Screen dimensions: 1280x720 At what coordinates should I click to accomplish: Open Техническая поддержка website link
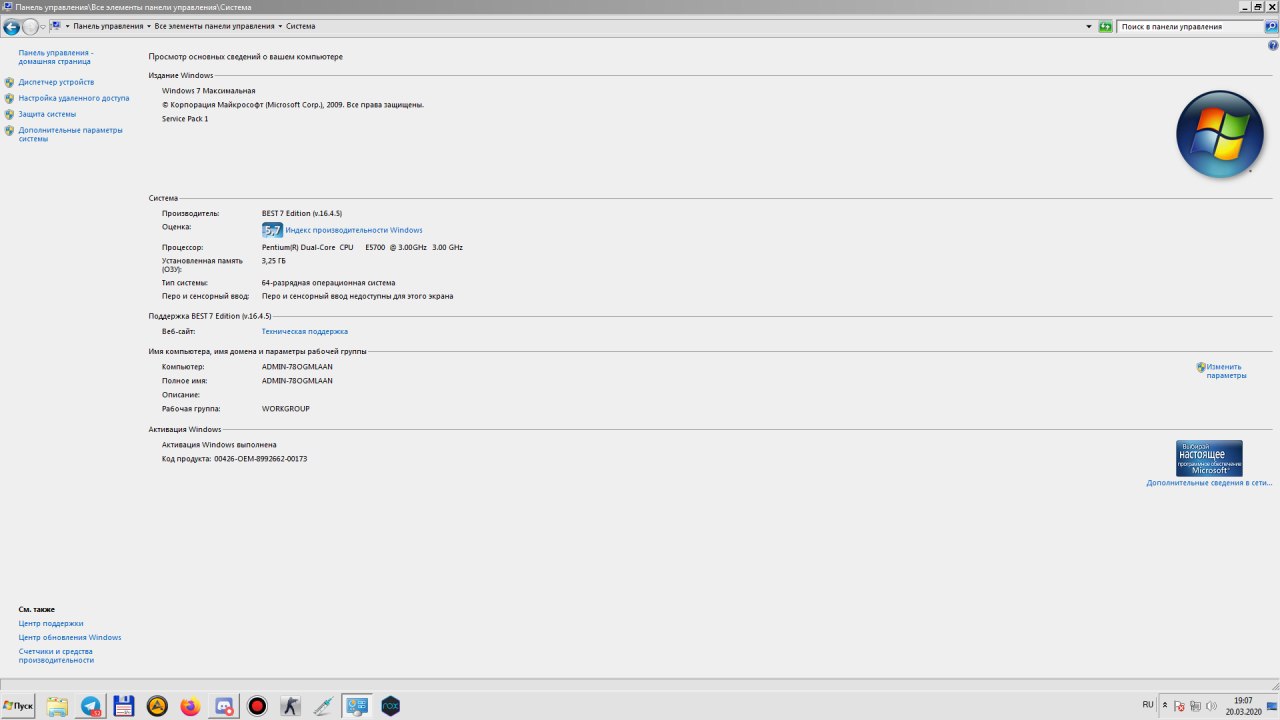tap(305, 331)
